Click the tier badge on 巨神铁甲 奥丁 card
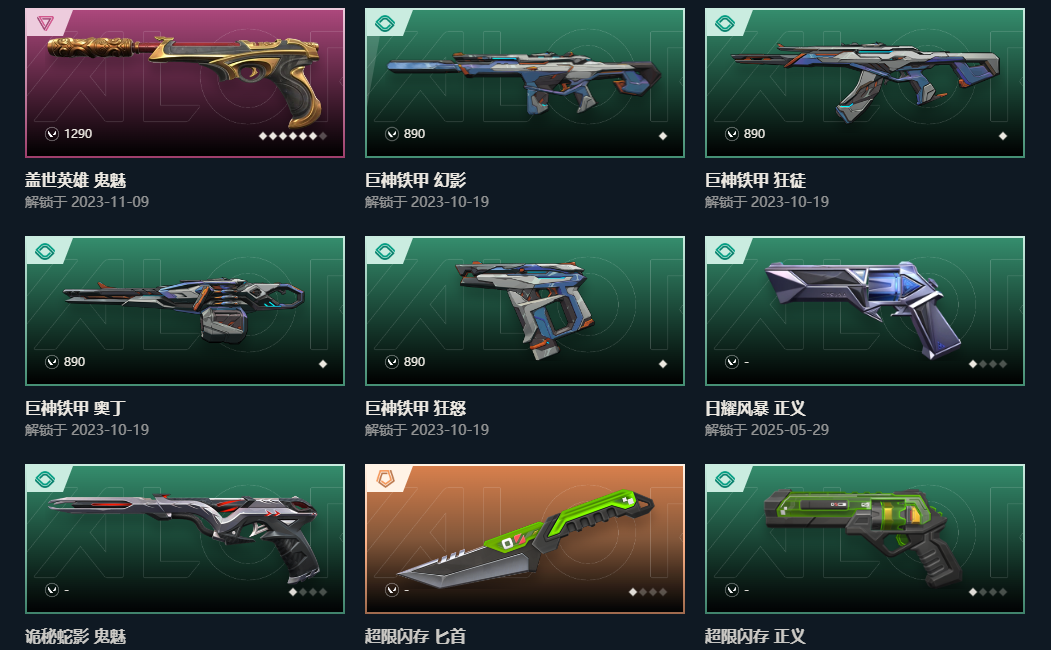 click(x=45, y=251)
